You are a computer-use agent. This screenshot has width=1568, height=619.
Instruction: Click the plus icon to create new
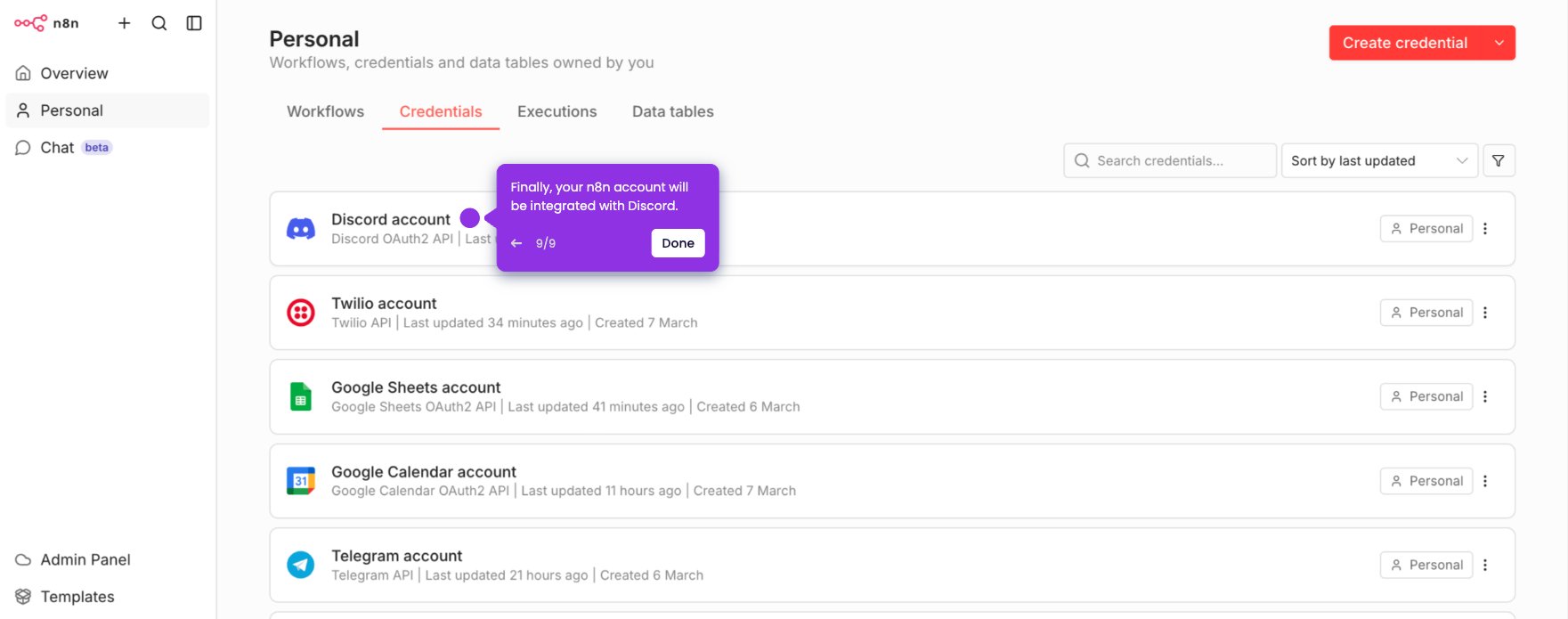pos(124,23)
